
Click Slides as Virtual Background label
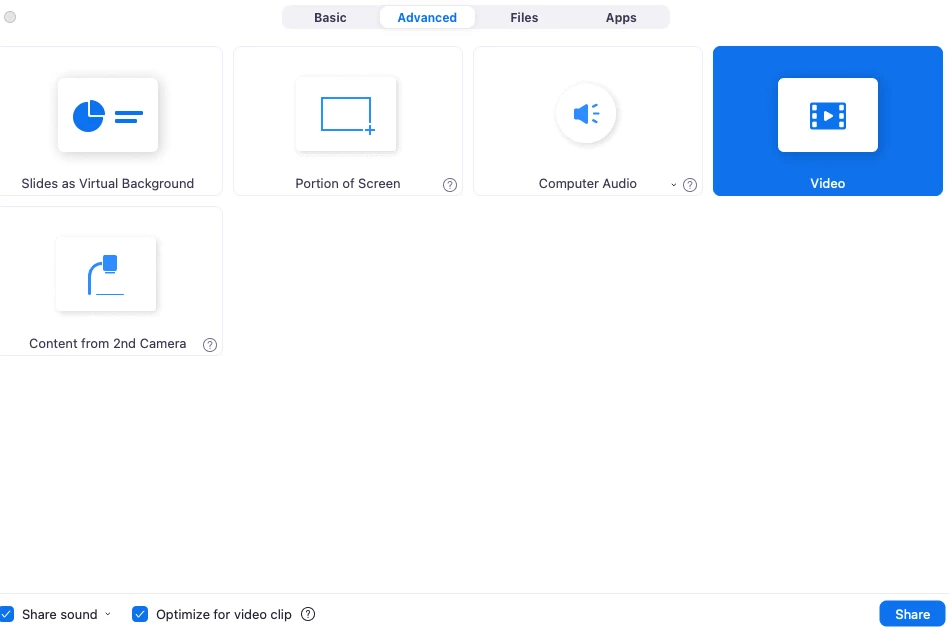108,183
